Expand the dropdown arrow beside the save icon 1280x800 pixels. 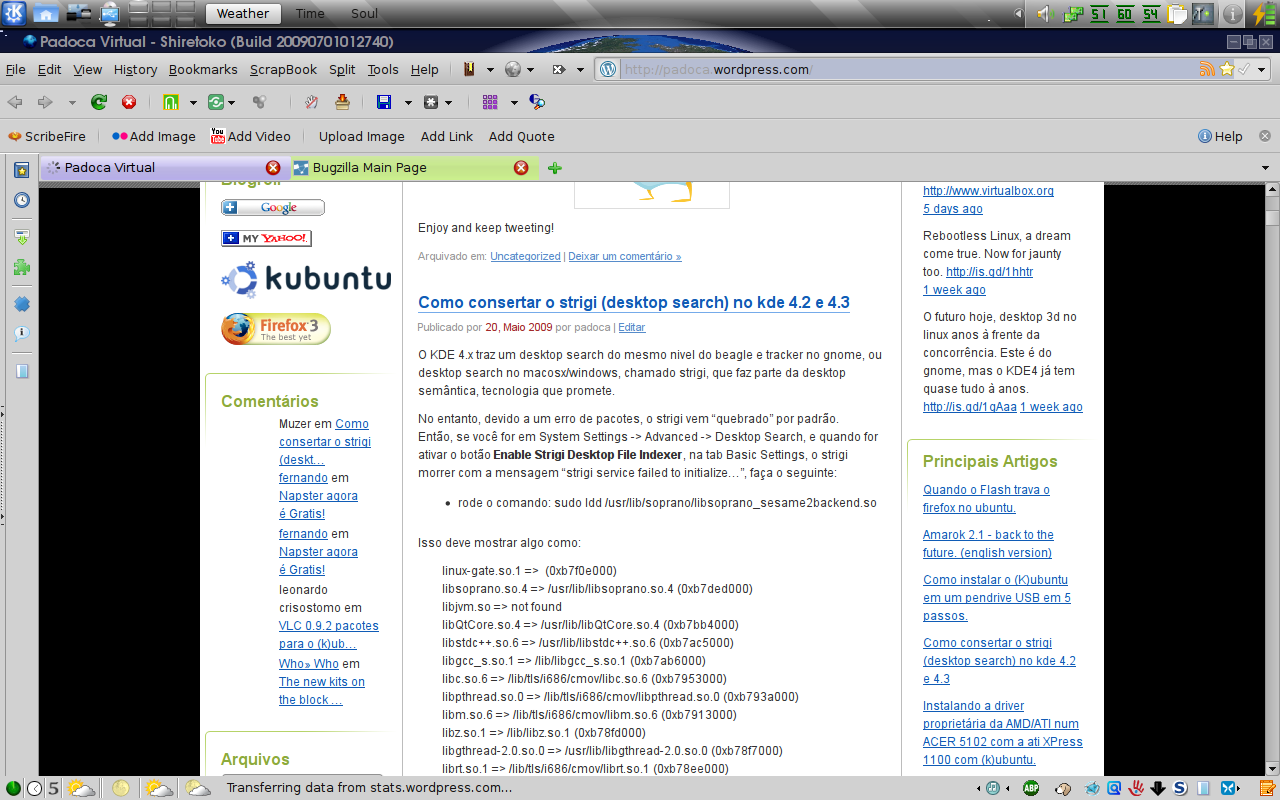(408, 102)
